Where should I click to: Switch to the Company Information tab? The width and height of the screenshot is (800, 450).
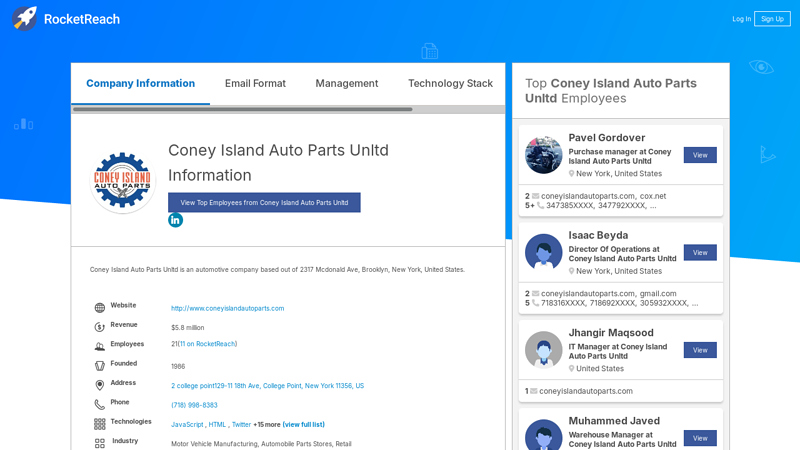click(x=140, y=84)
